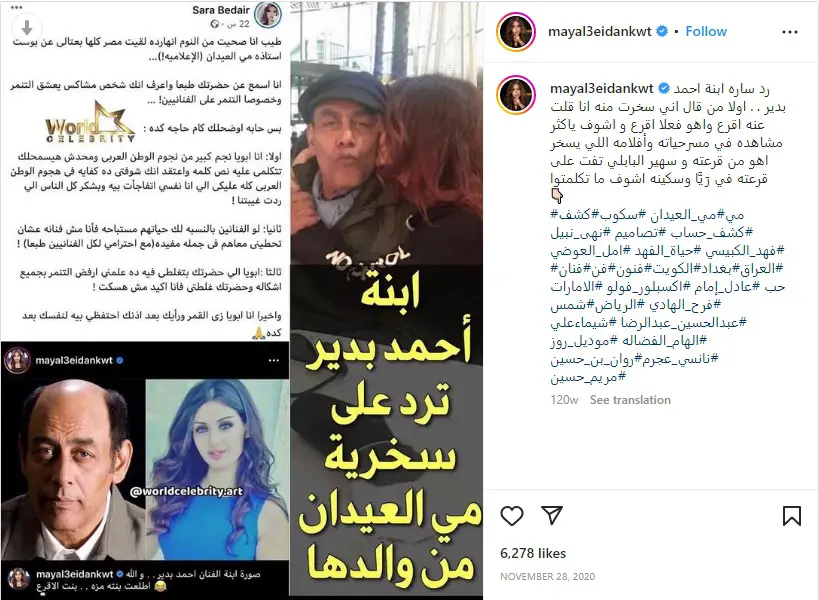819x600 pixels.
Task: Open more options three-dot menu in header
Action: 790,32
